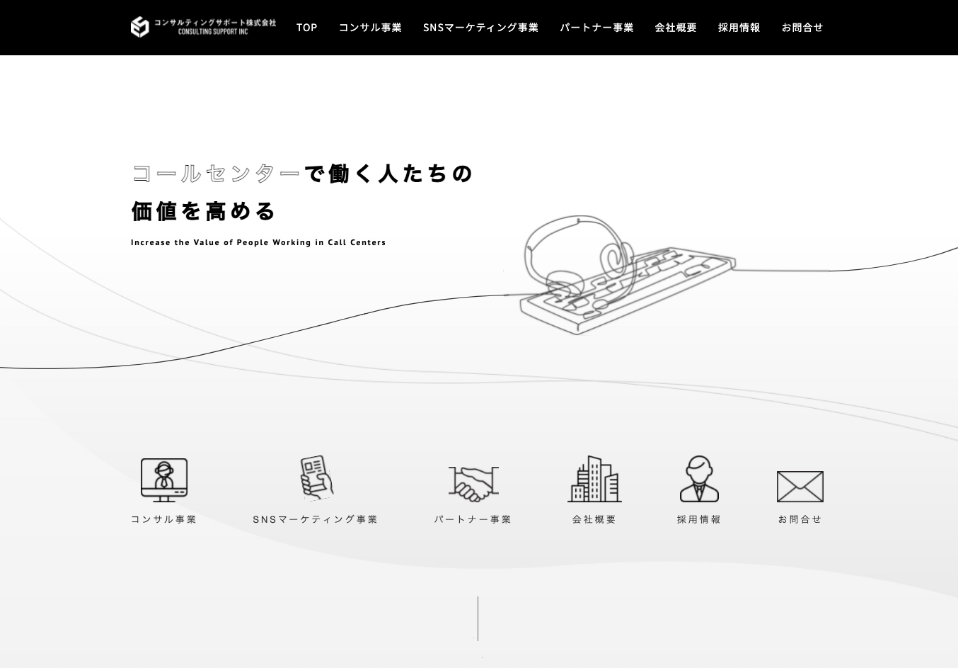Click the コンサルティングサポート株式会社 company name text
958x668 pixels.
tap(215, 22)
